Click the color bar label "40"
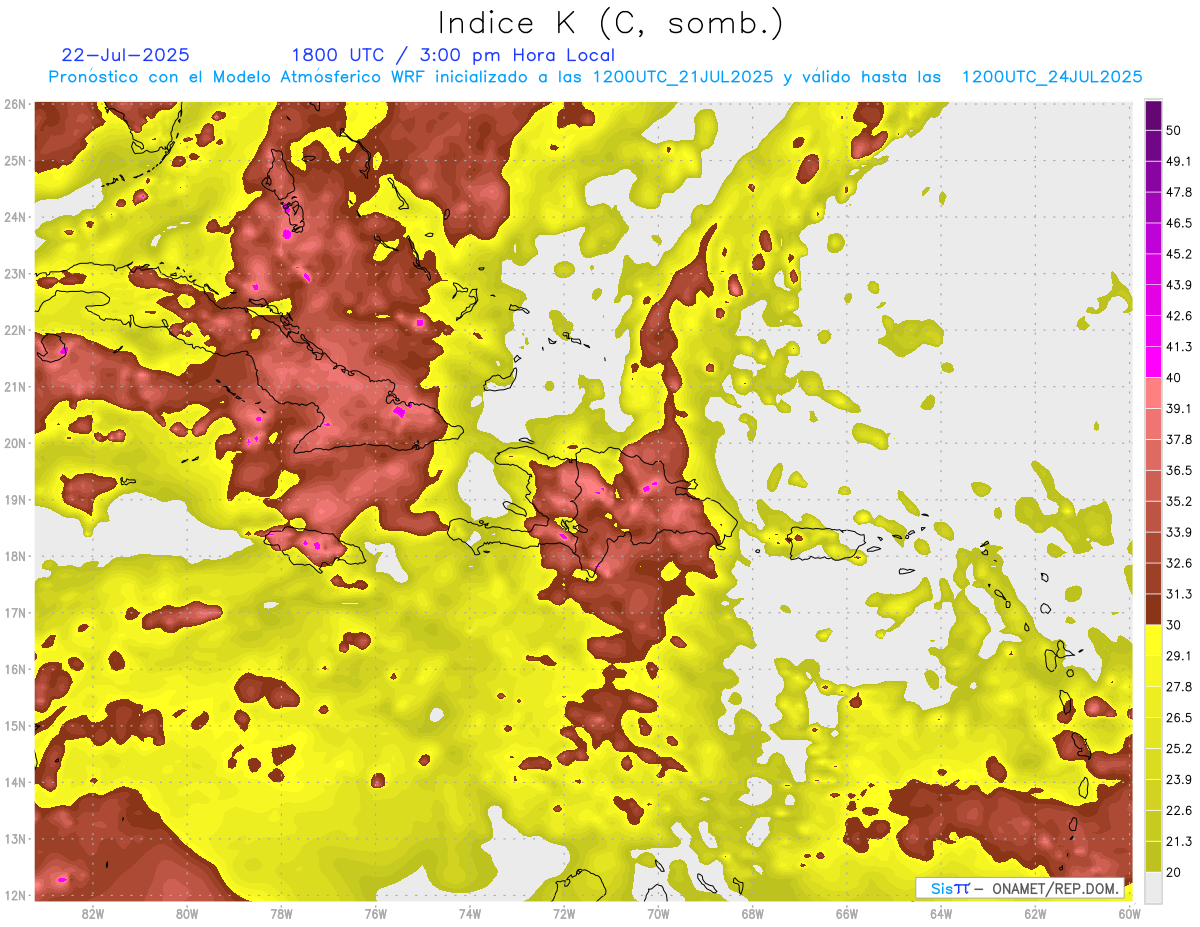1200x927 pixels. pos(1174,378)
